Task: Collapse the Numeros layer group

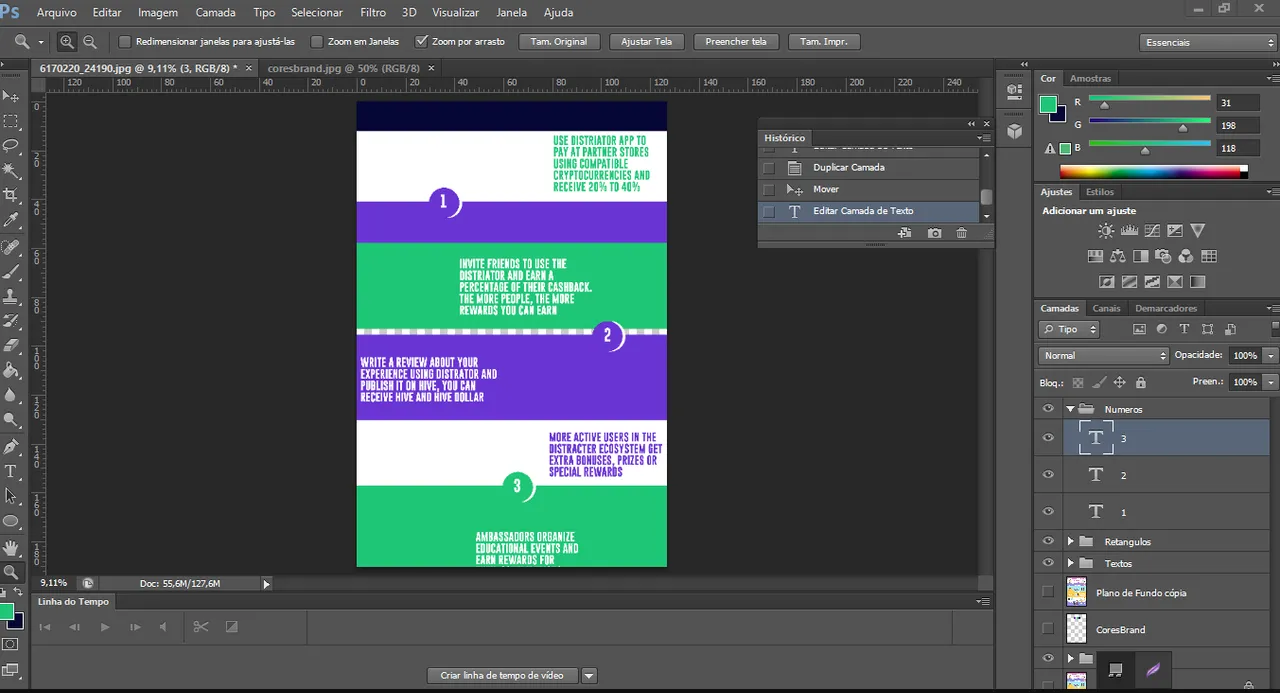Action: 1070,409
